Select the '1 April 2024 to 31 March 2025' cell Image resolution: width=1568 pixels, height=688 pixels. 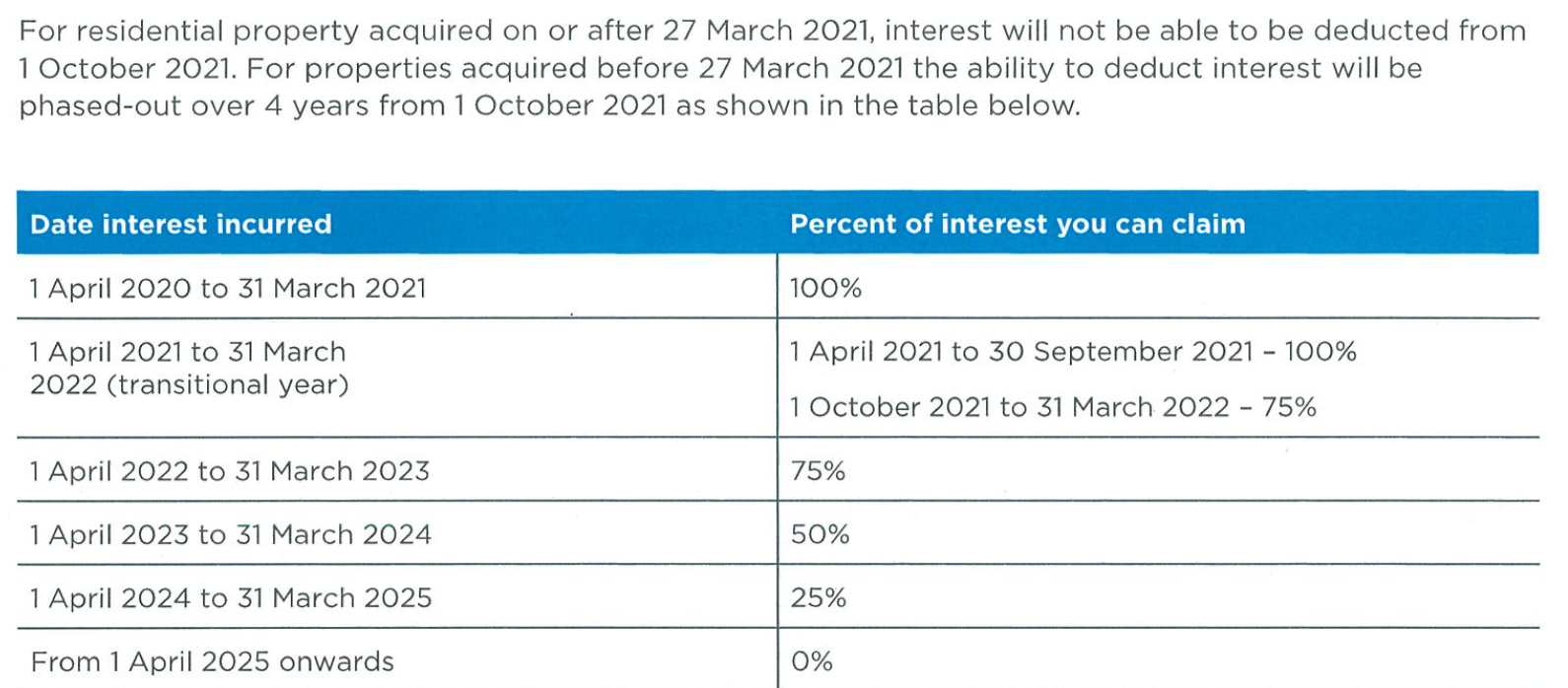coord(396,597)
